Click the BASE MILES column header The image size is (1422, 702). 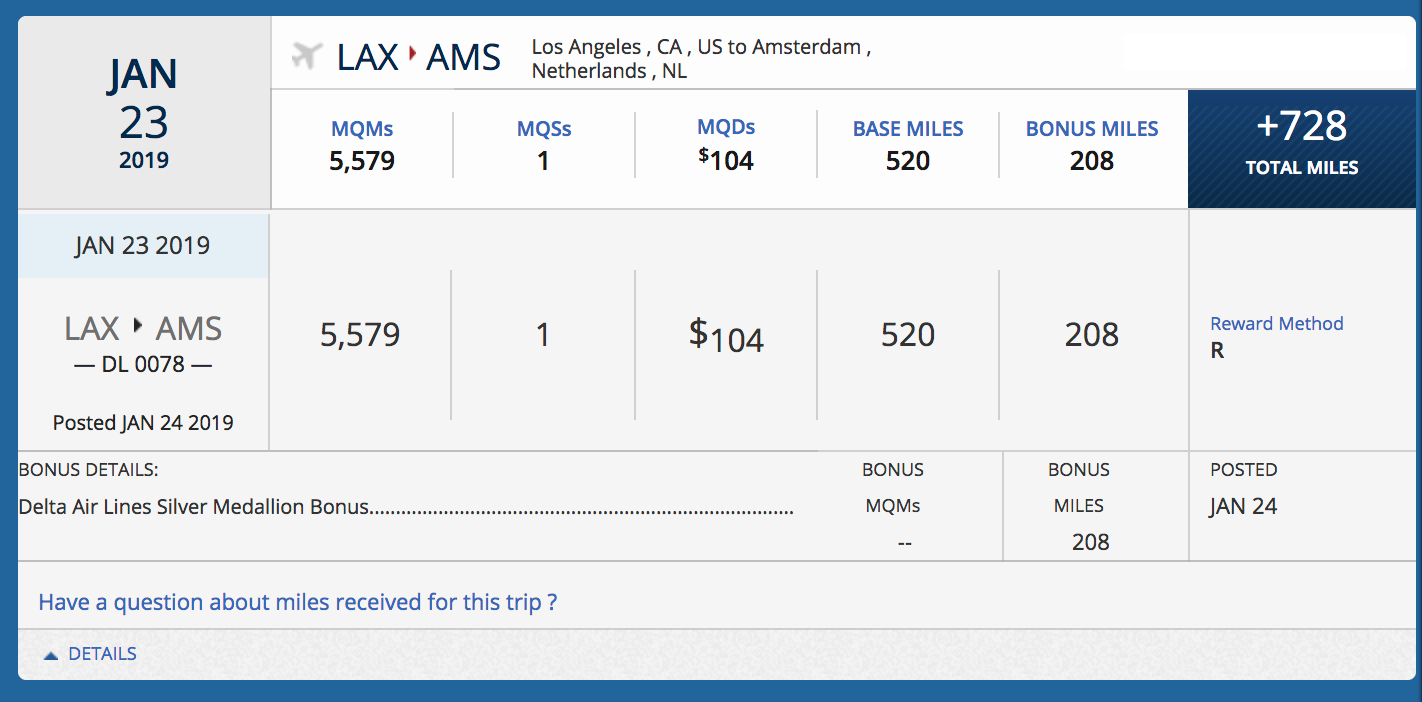pos(908,129)
